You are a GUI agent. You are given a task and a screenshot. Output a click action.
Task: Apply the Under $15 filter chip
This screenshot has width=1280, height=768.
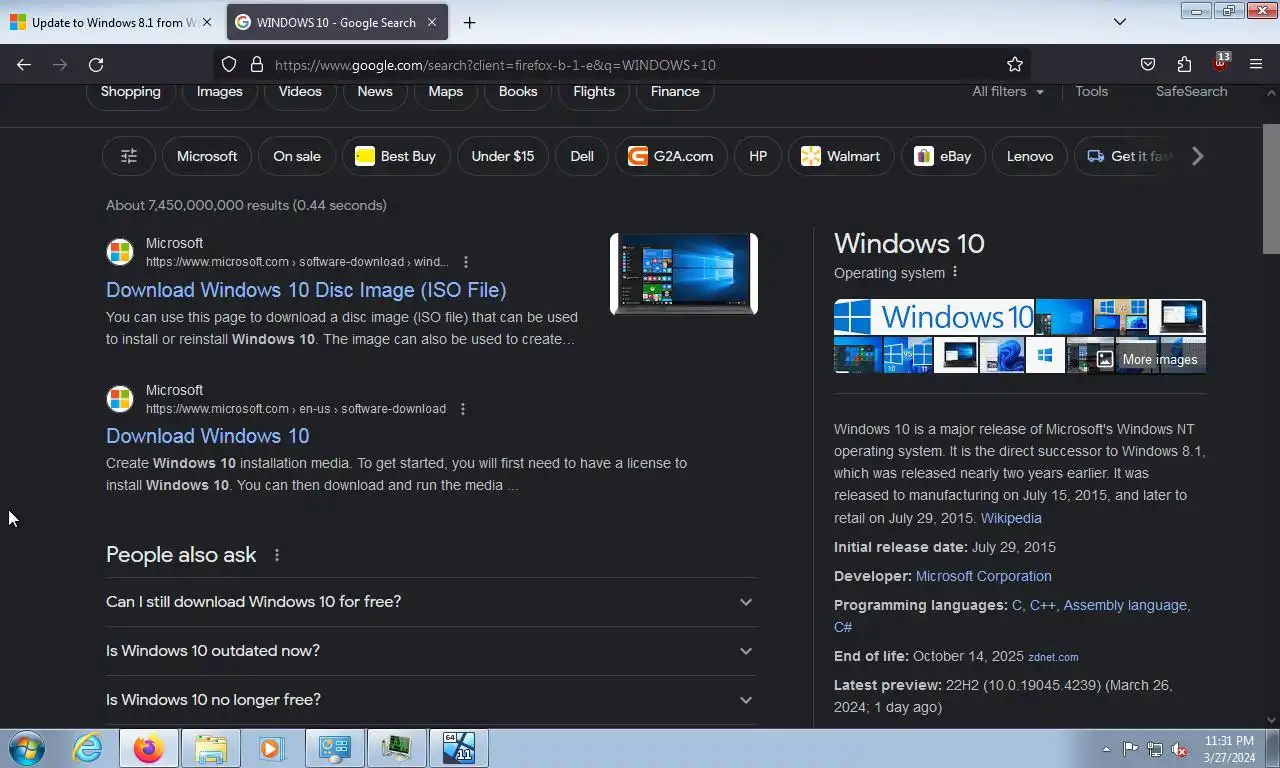click(503, 156)
